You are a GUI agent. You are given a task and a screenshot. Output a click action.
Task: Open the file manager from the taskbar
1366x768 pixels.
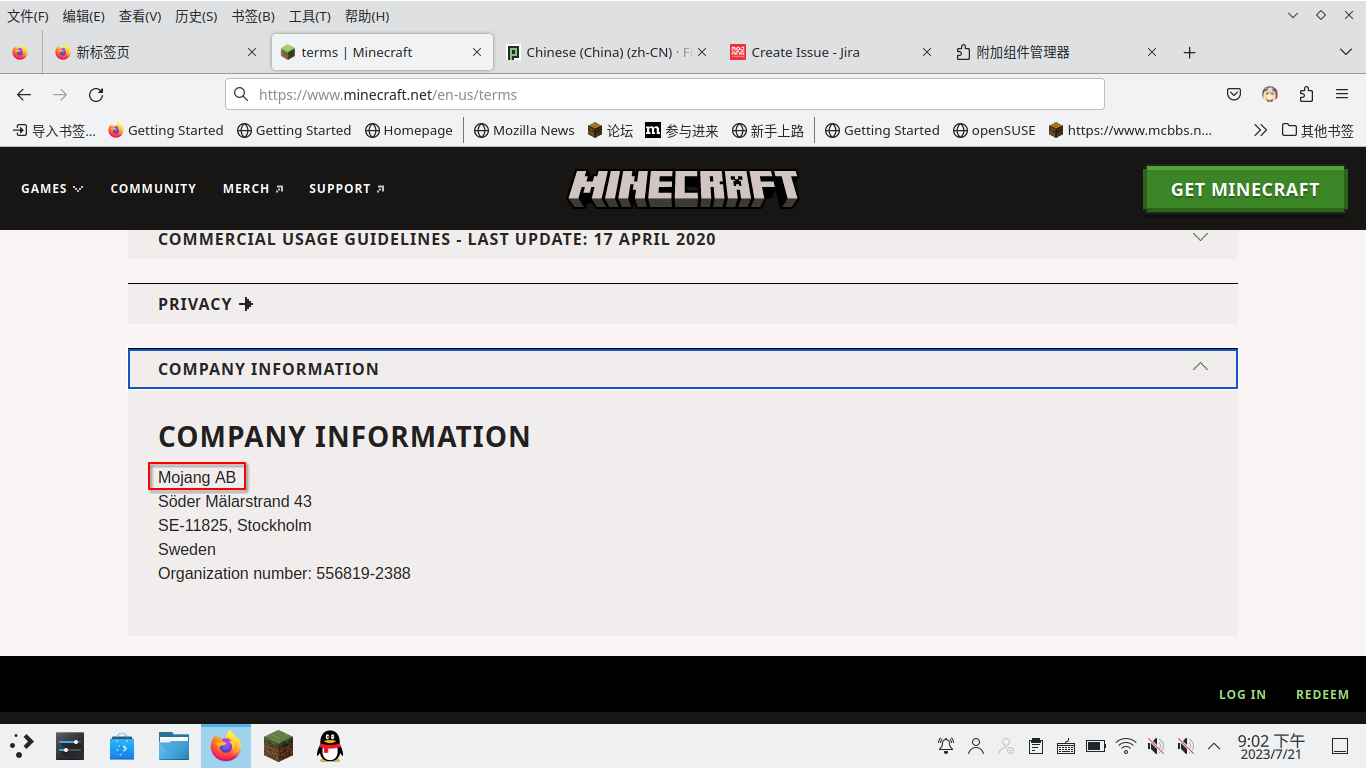174,746
